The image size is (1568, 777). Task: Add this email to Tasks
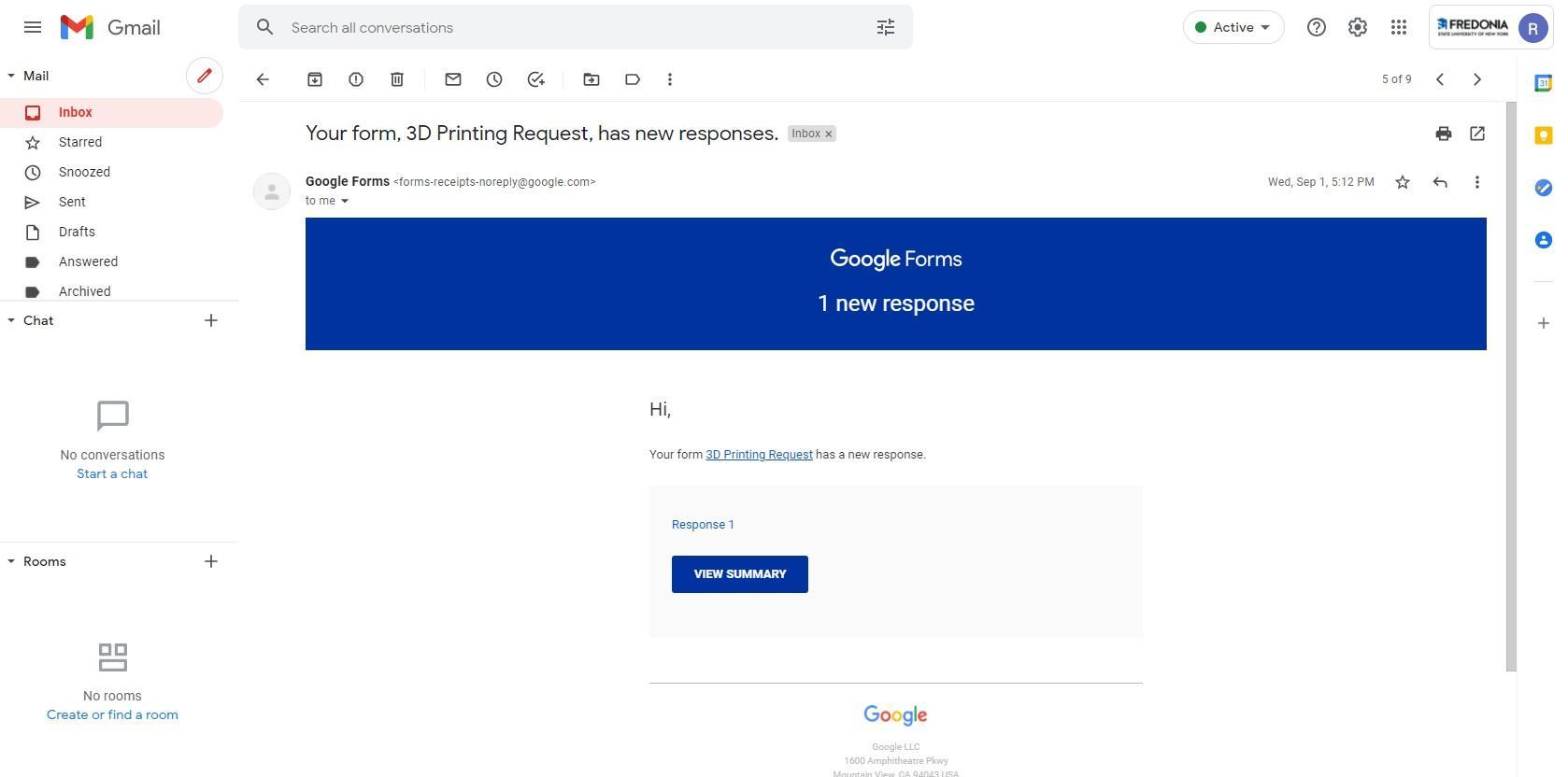535,79
